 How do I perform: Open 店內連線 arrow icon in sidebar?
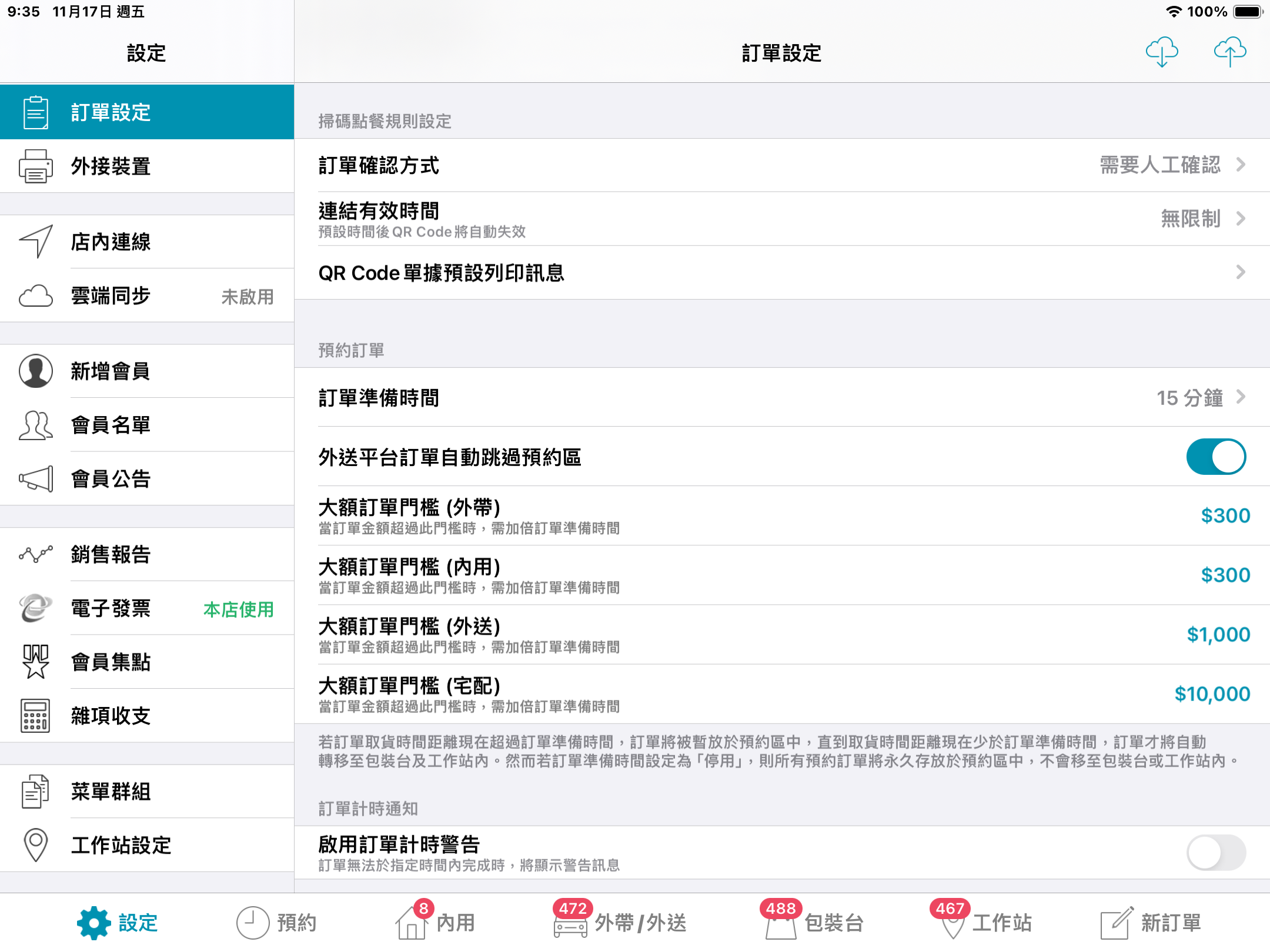[35, 242]
